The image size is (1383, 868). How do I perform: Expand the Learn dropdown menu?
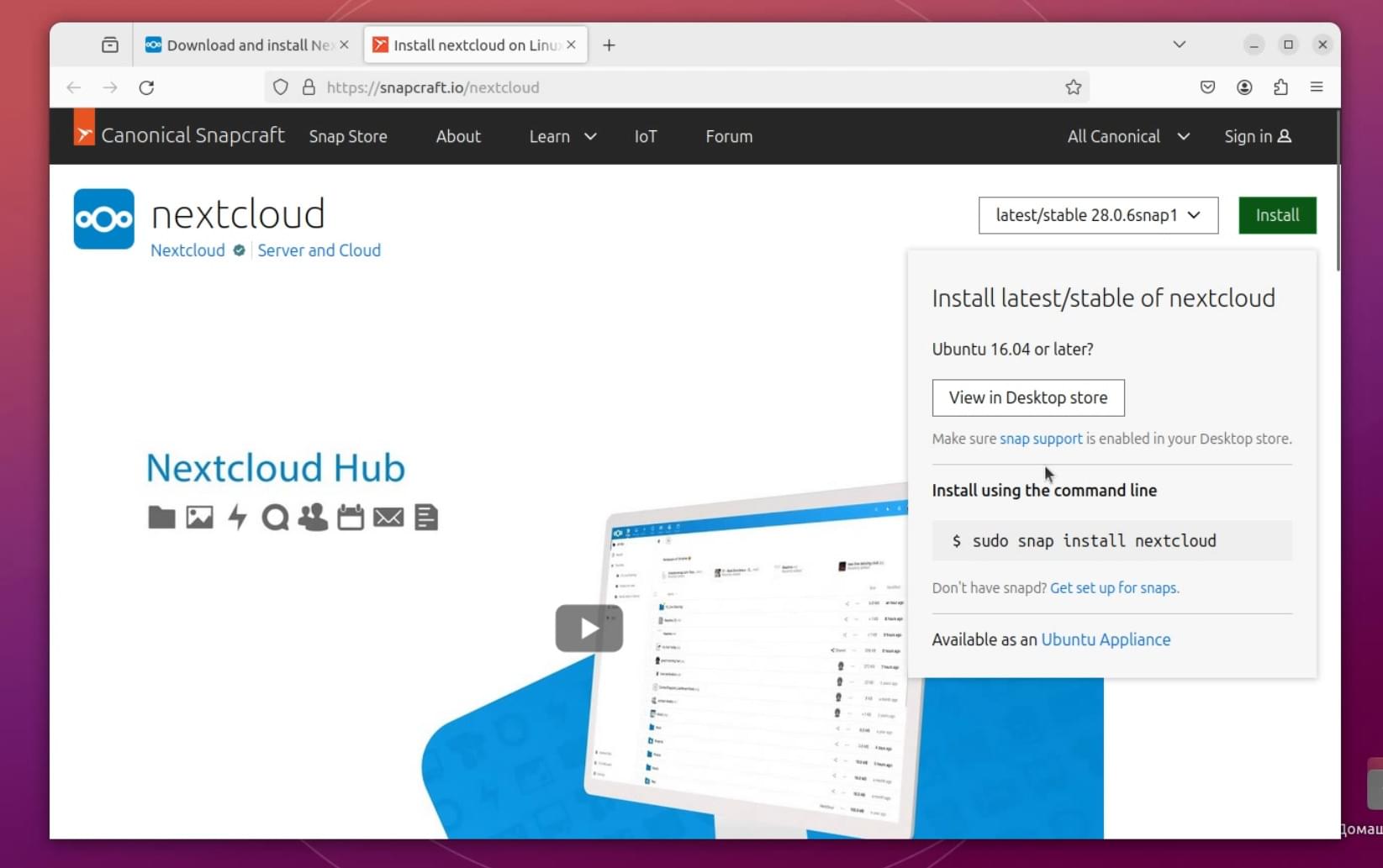(x=562, y=136)
